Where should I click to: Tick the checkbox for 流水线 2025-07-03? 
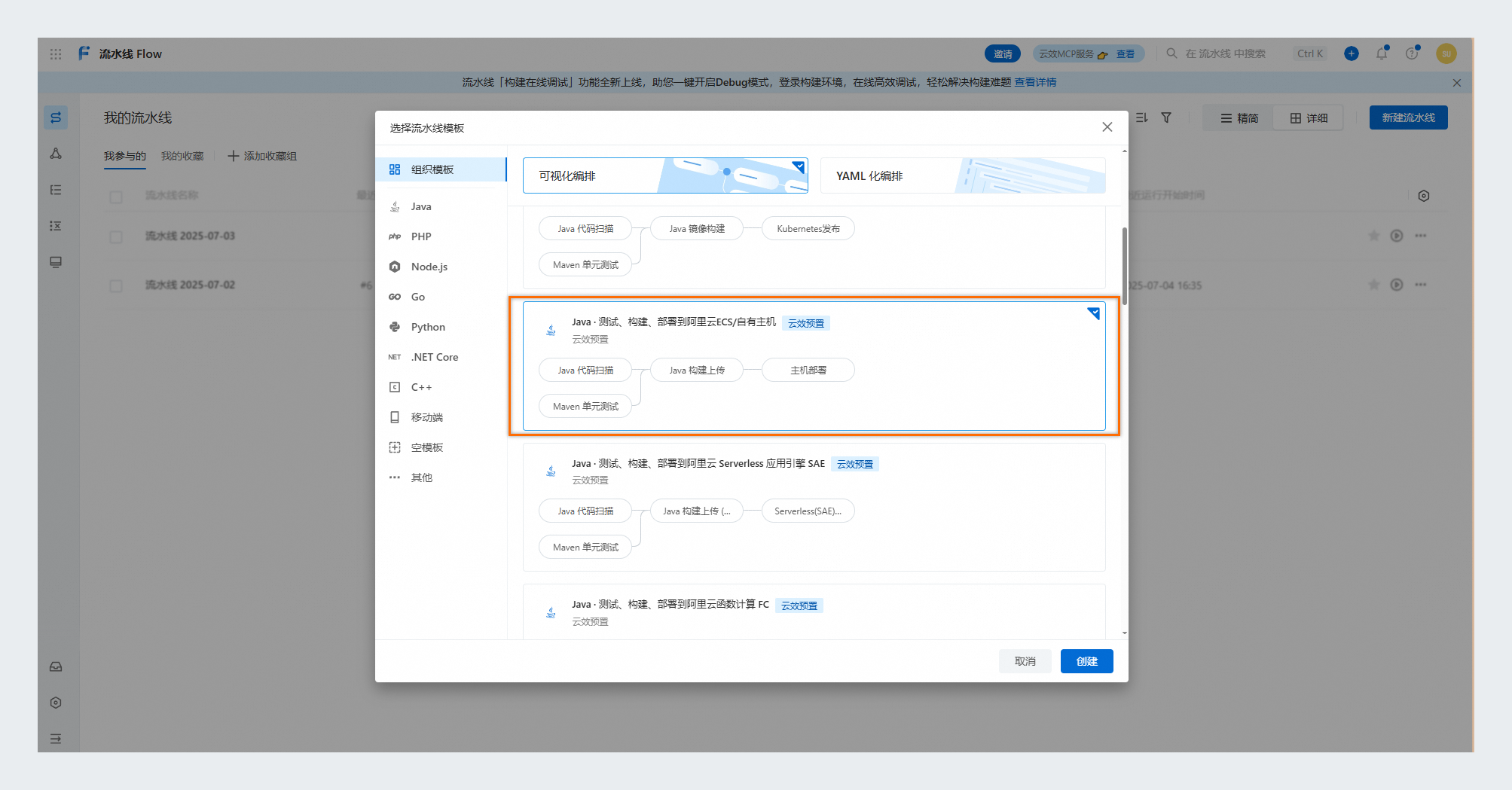point(116,236)
